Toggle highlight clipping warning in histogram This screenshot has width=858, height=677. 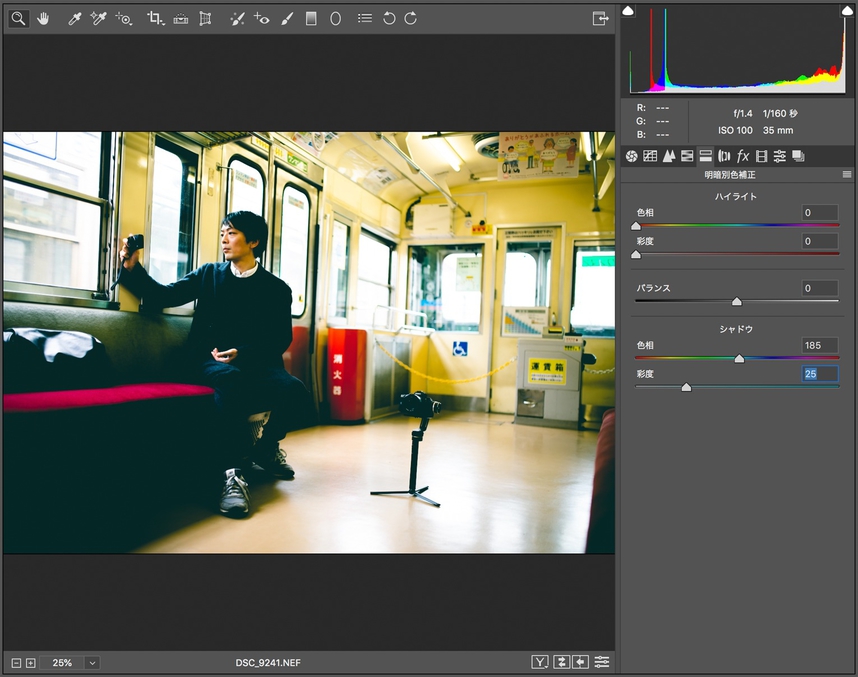(847, 10)
